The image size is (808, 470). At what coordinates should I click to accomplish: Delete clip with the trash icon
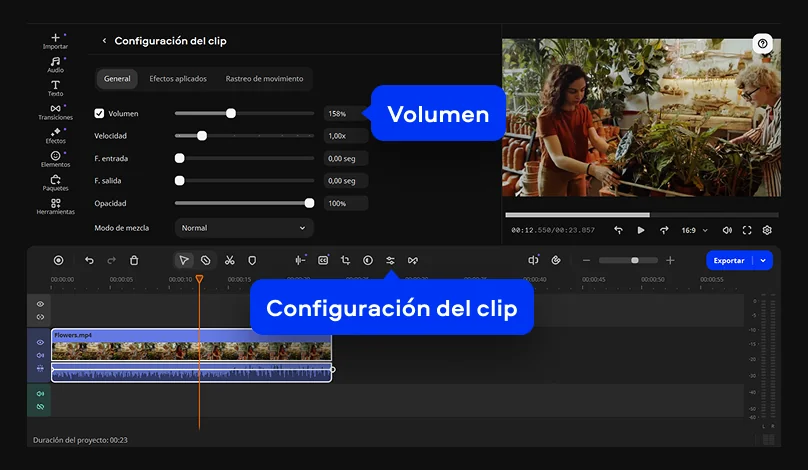point(134,260)
